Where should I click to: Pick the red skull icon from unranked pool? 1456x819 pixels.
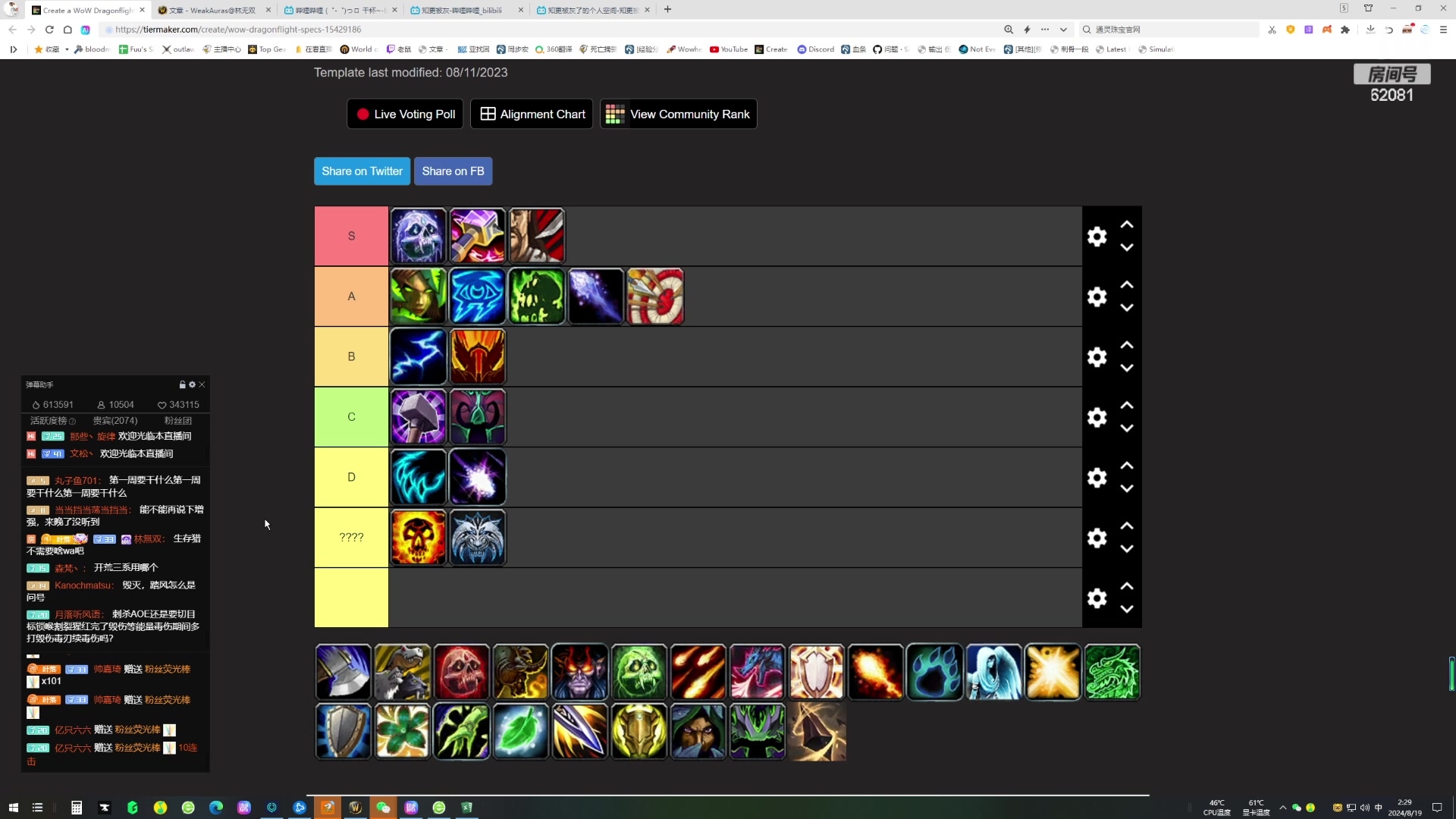tap(462, 673)
